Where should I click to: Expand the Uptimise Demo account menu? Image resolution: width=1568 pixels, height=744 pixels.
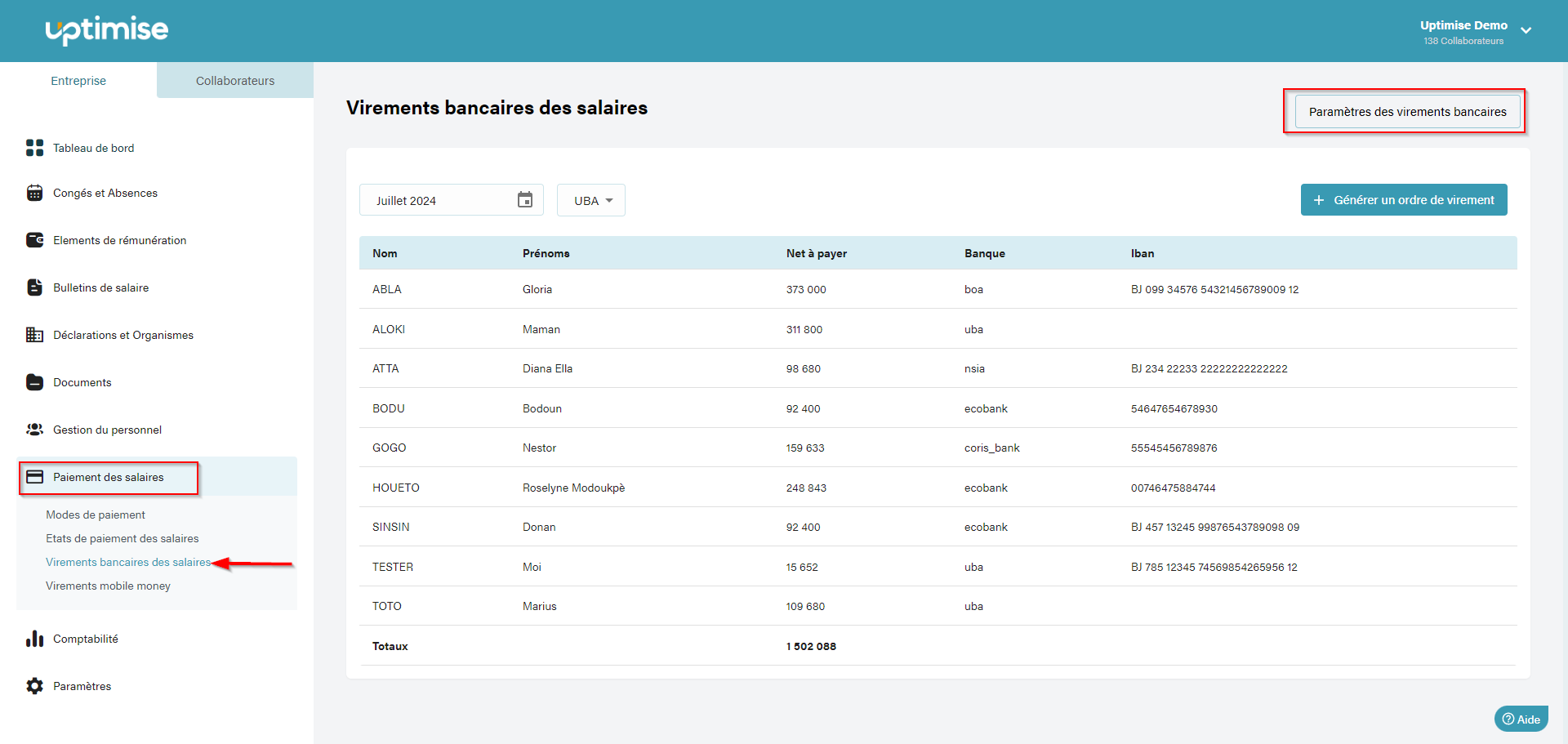click(x=1525, y=31)
